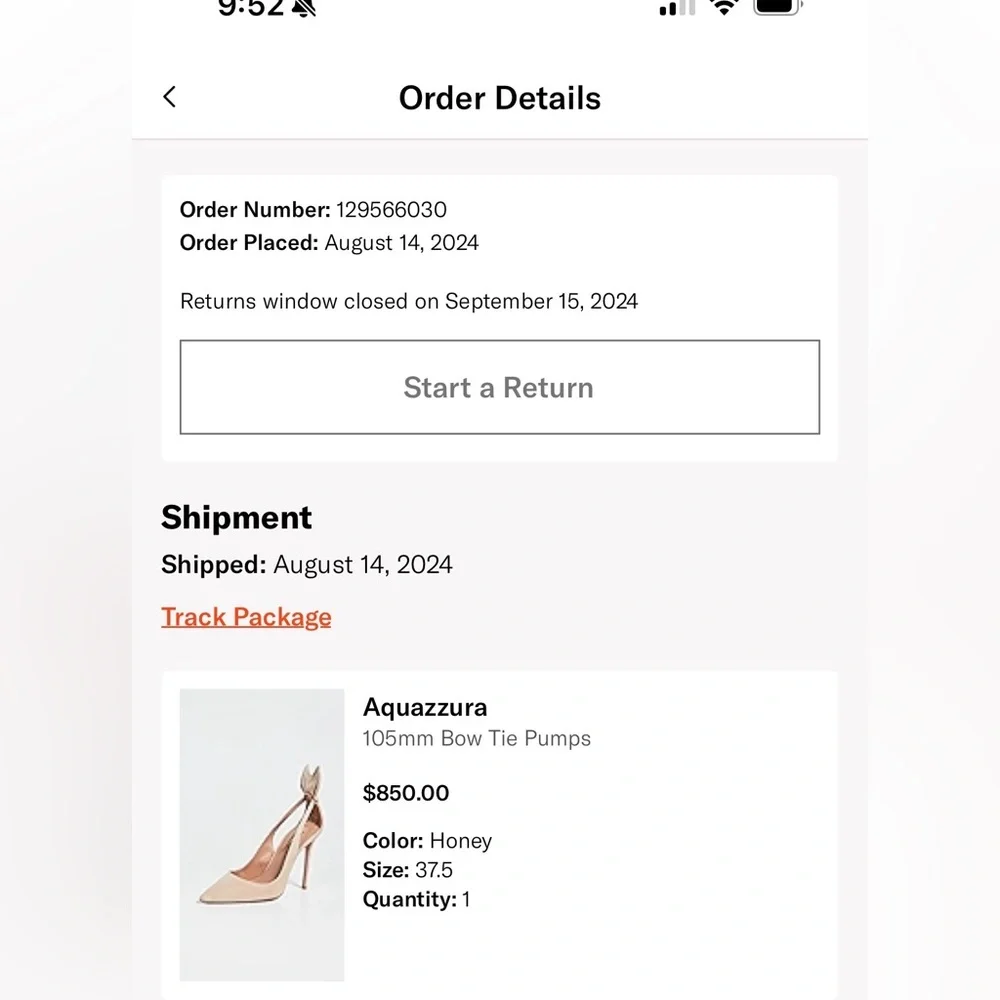Screen dimensions: 1000x1000
Task: Tap the battery indicator icon
Action: [x=777, y=8]
